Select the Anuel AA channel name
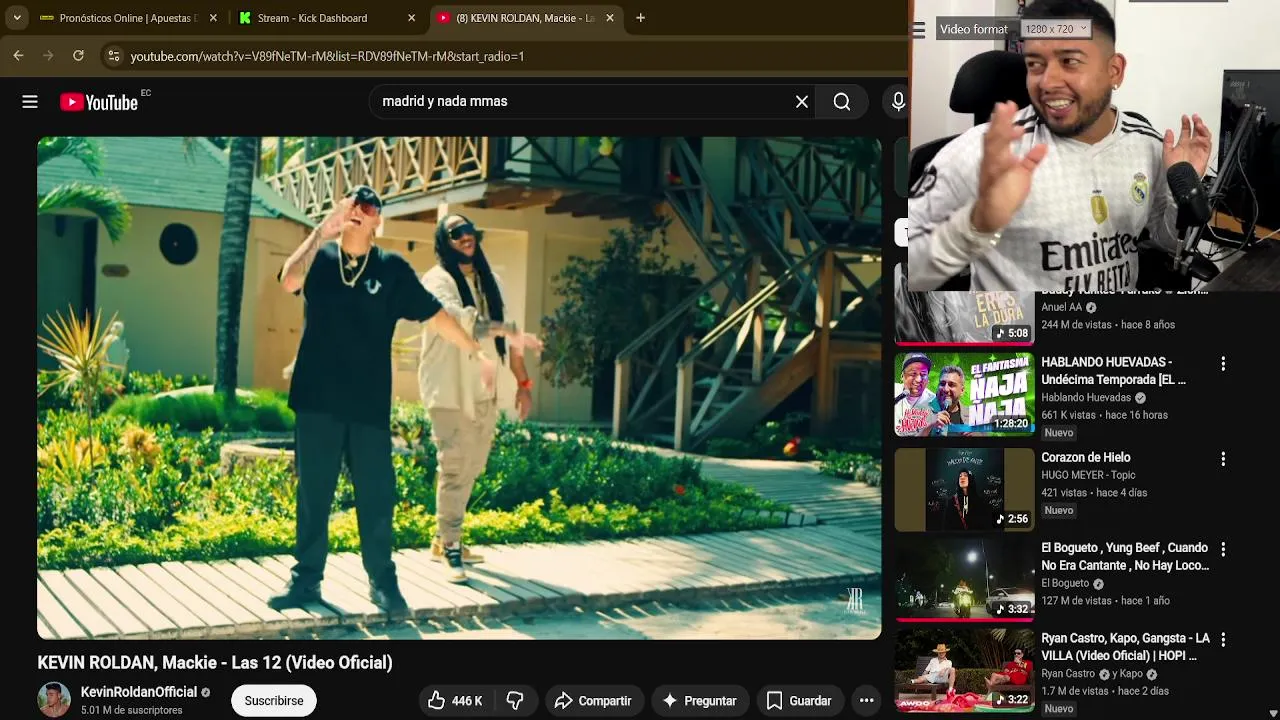The width and height of the screenshot is (1280, 720). tap(1061, 307)
